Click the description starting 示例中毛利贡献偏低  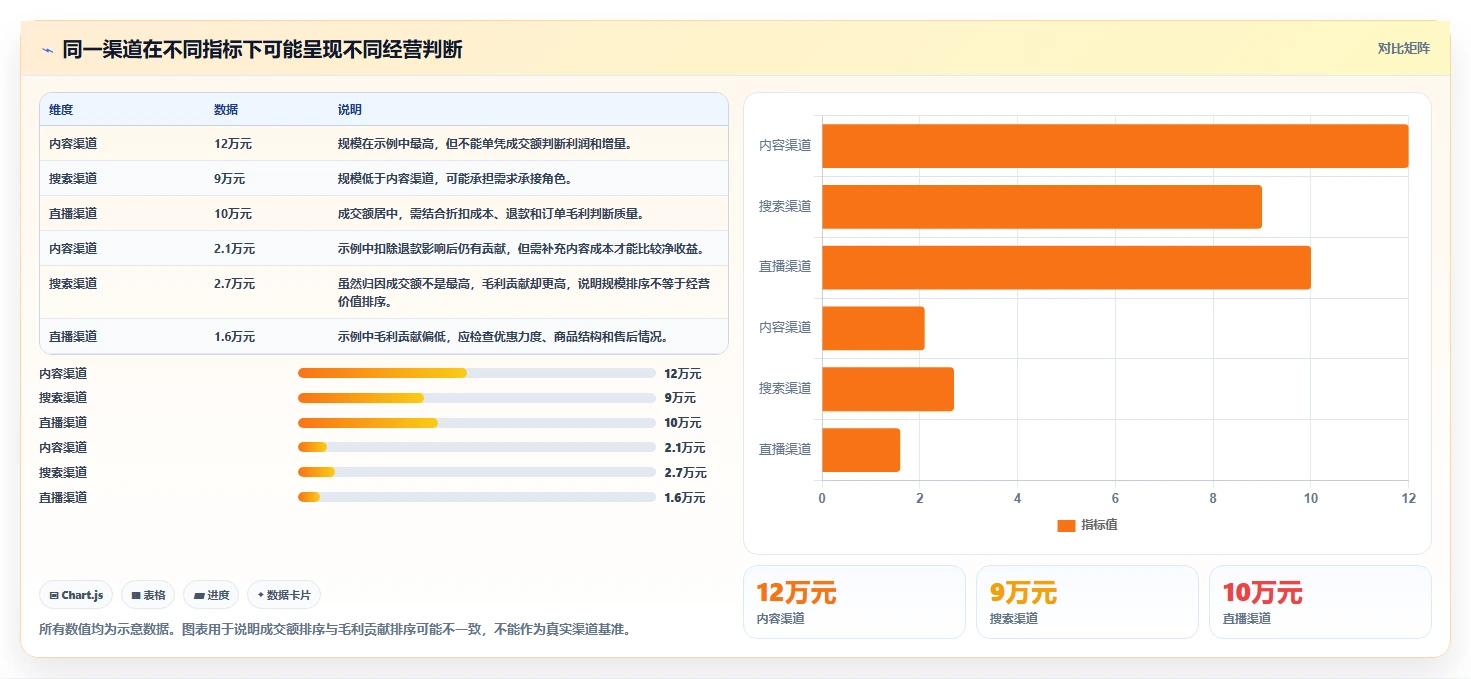point(503,337)
